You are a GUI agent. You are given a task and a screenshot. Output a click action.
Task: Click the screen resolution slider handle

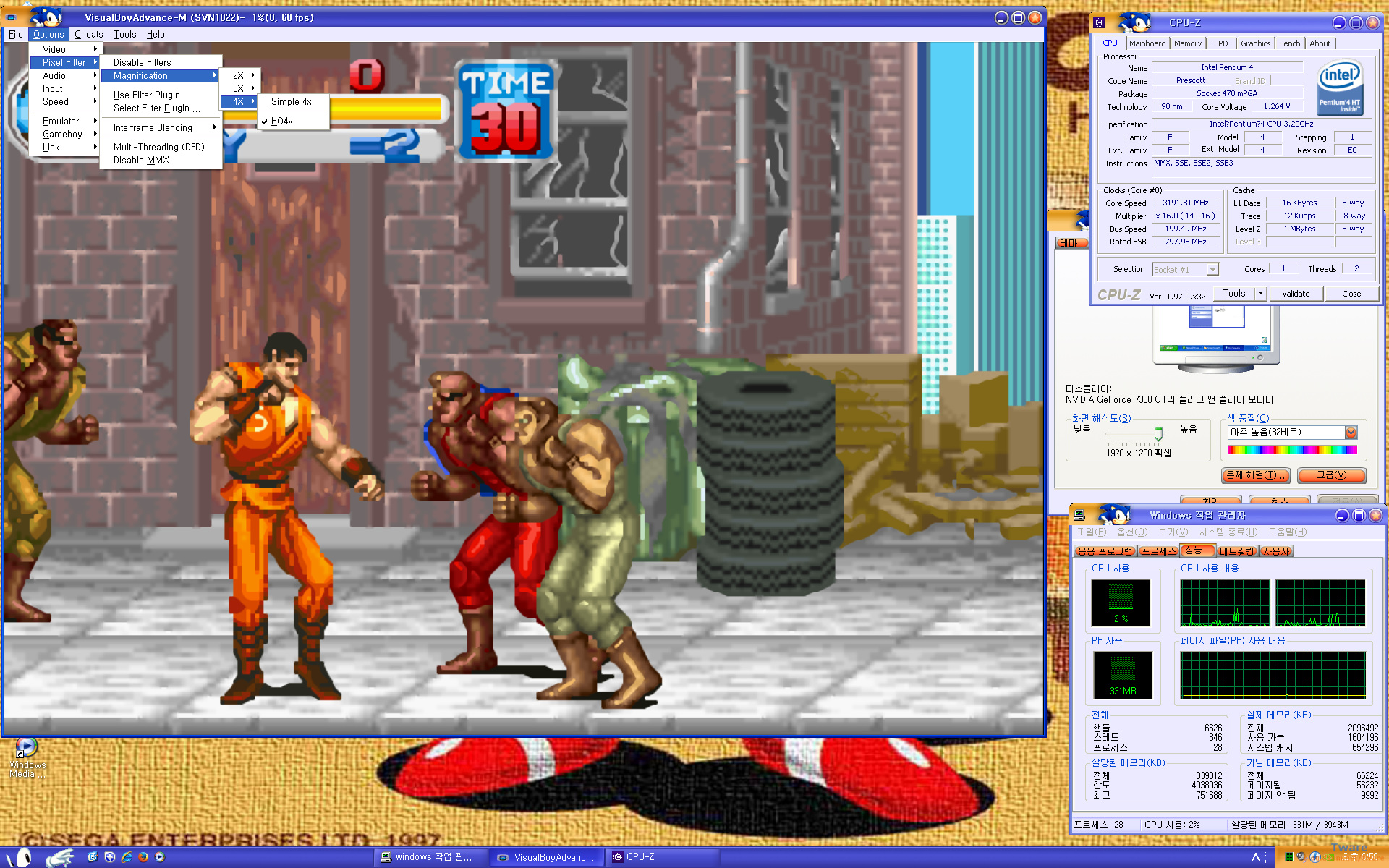point(1158,433)
